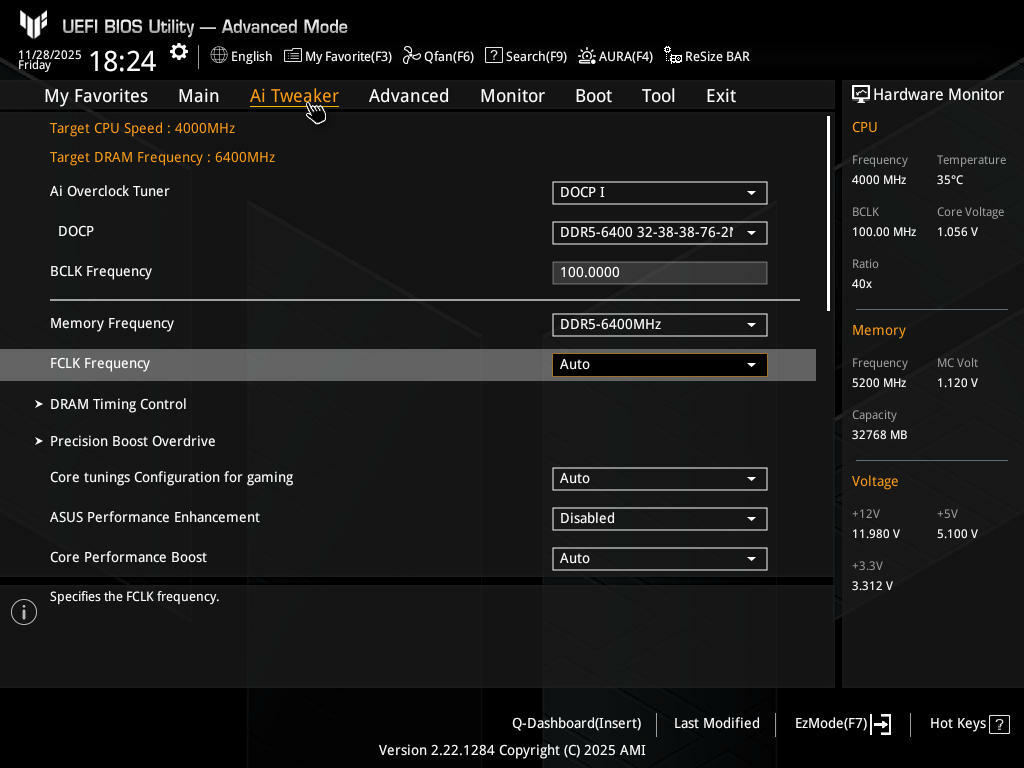Switch to the Advanced tab

[x=408, y=96]
